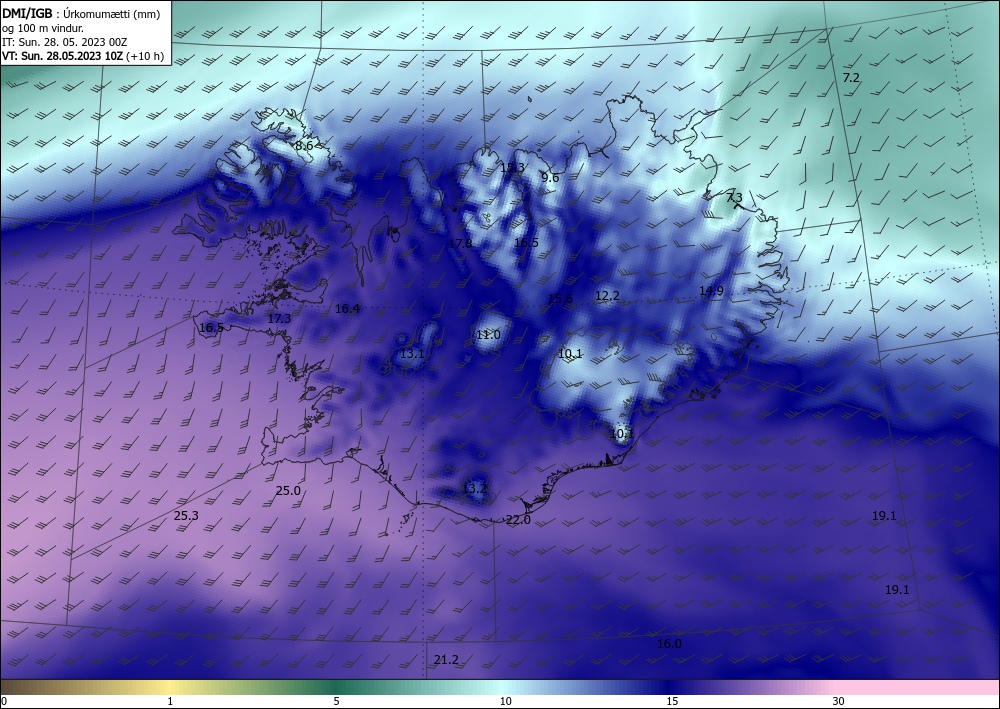The image size is (1000, 709).
Task: Click the 14.9 value label
Action: (x=711, y=291)
